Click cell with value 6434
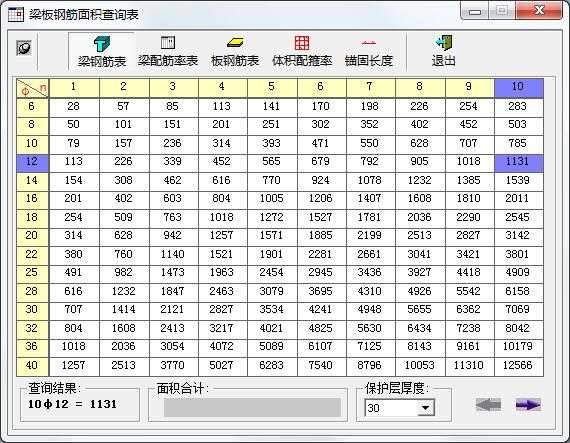The width and height of the screenshot is (570, 443). (x=420, y=329)
